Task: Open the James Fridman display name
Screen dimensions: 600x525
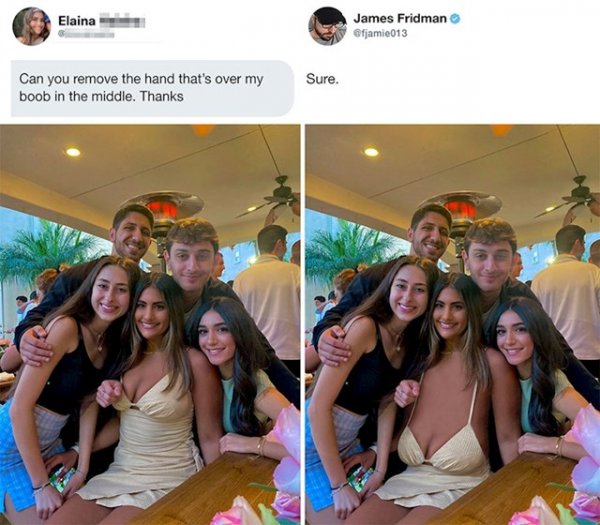Action: [400, 18]
